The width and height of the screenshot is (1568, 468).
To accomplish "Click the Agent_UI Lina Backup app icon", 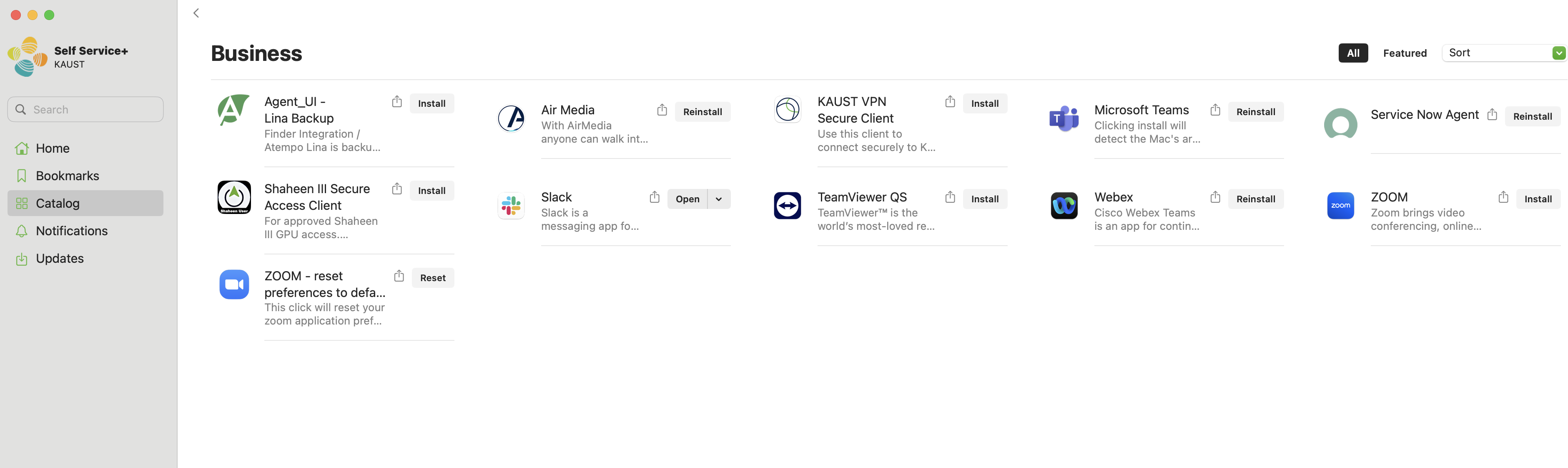I will (x=234, y=110).
